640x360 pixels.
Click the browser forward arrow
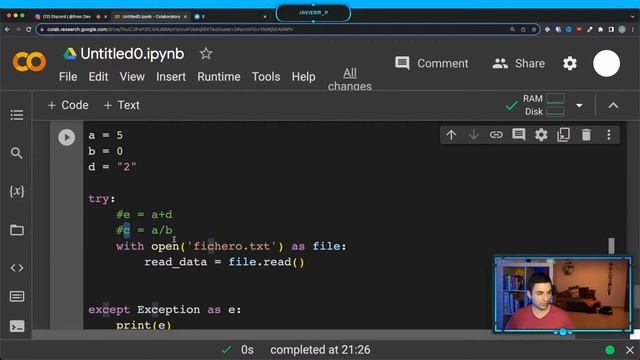[18, 29]
